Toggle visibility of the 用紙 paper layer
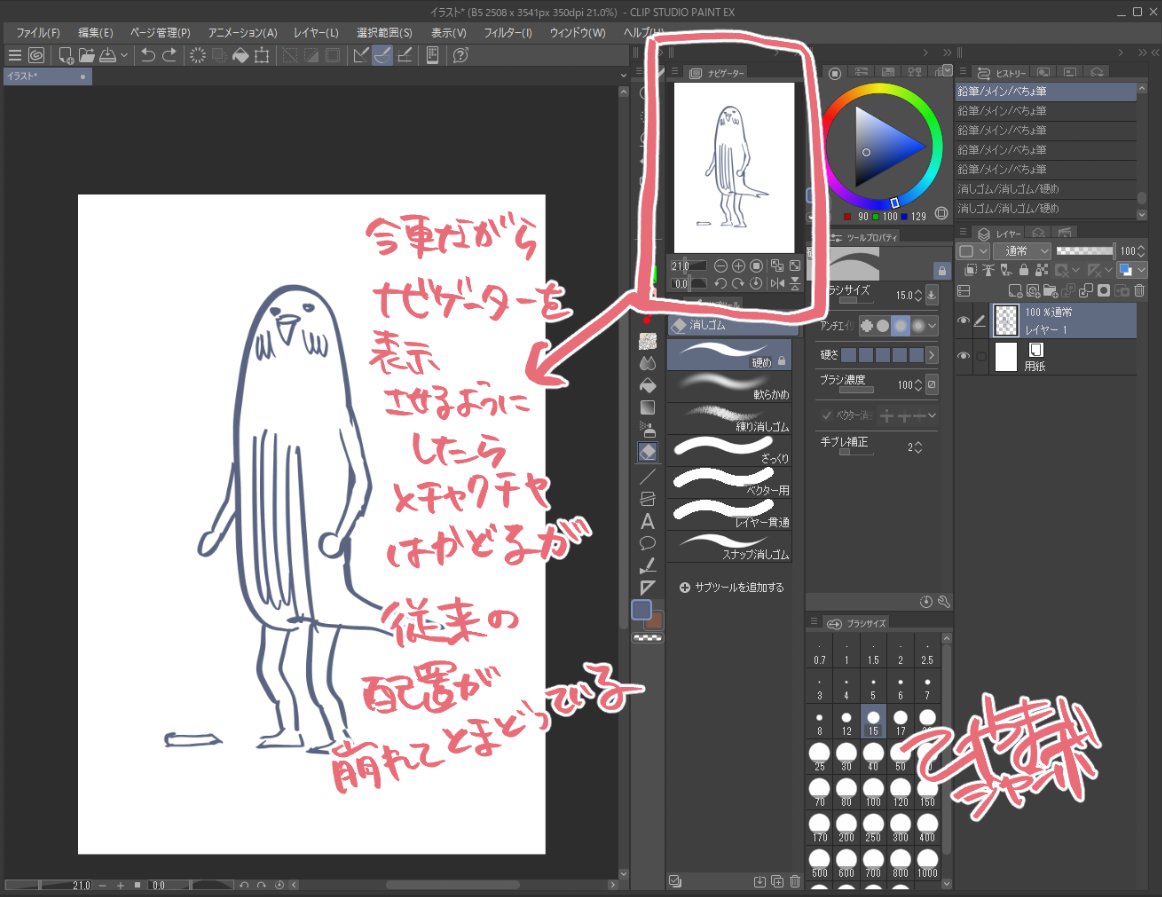The height and width of the screenshot is (897, 1162). 963,356
